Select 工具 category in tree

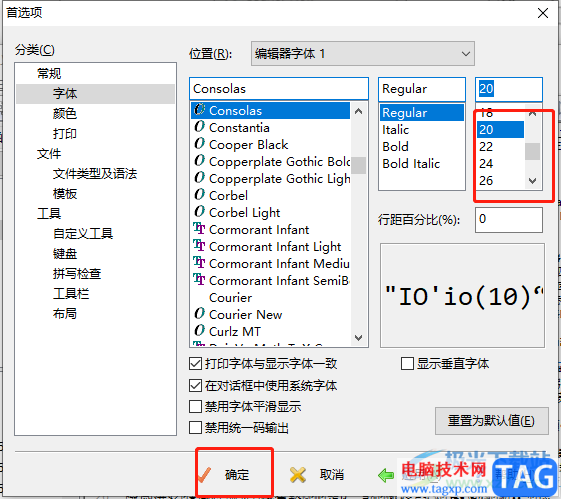point(49,214)
